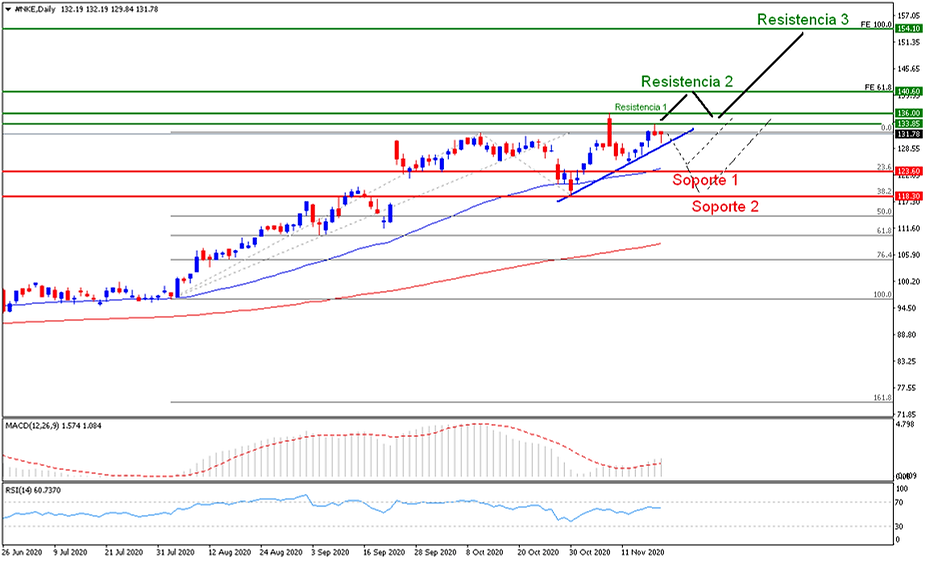
Task: Click the 38.2 Fibonacci retracement label
Action: click(884, 192)
